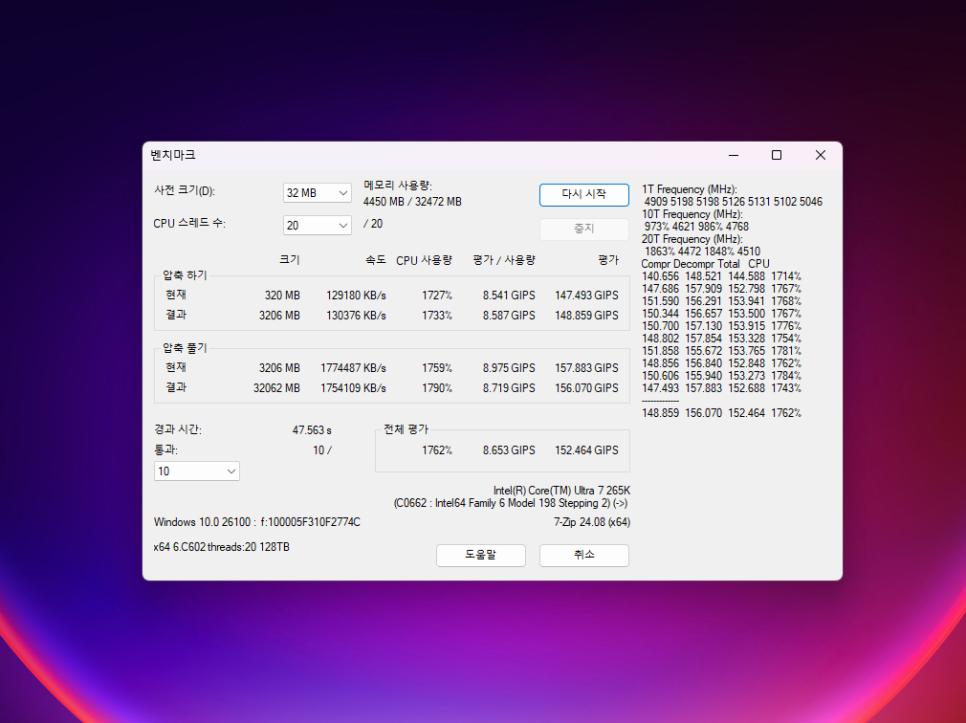Select the 320 MB compression size value
Screen dimensions: 966x723
[x=282, y=296]
